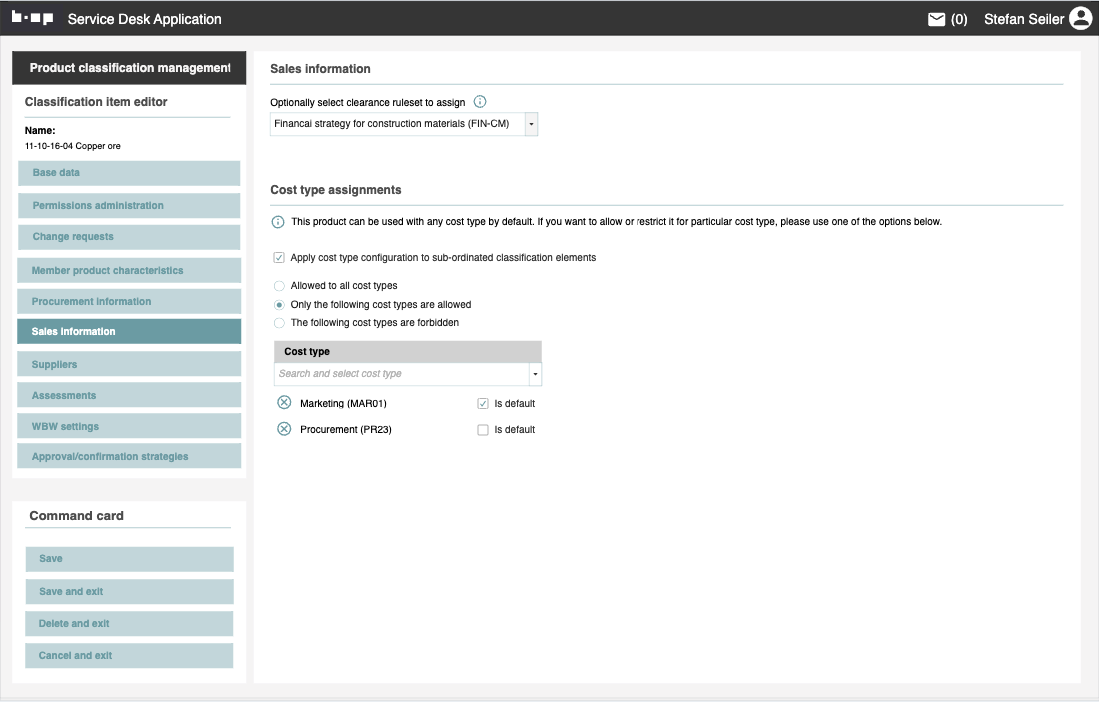Select The following cost types are forbidden
The image size is (1099, 702).
(x=280, y=323)
